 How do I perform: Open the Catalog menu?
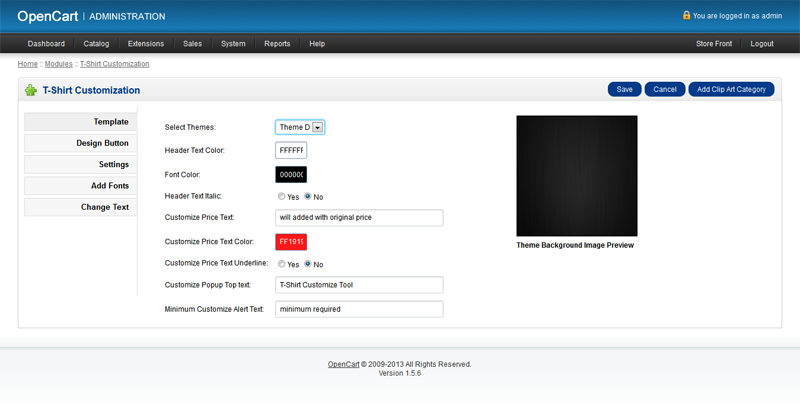click(x=96, y=44)
